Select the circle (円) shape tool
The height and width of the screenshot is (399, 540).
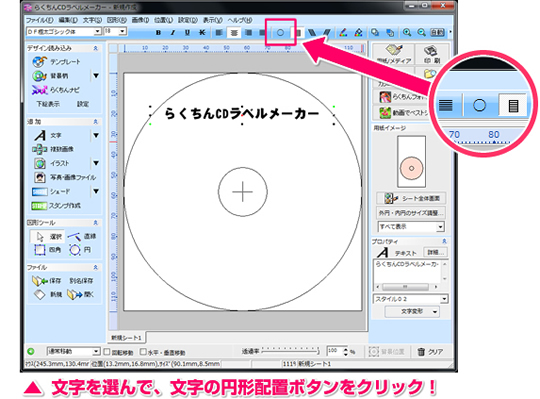click(80, 250)
